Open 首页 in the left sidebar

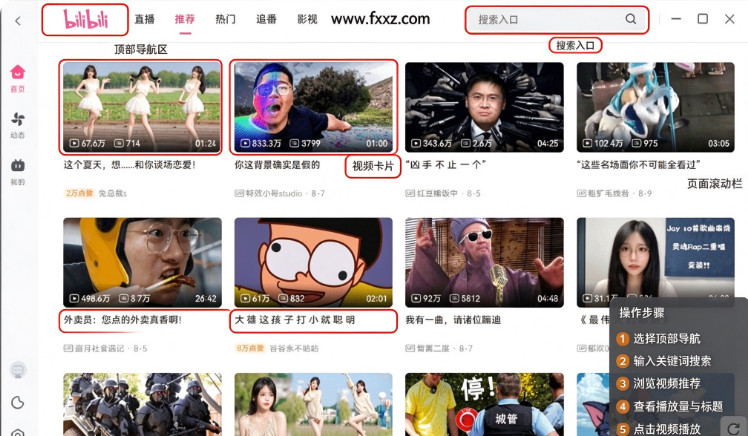pyautogui.click(x=18, y=79)
